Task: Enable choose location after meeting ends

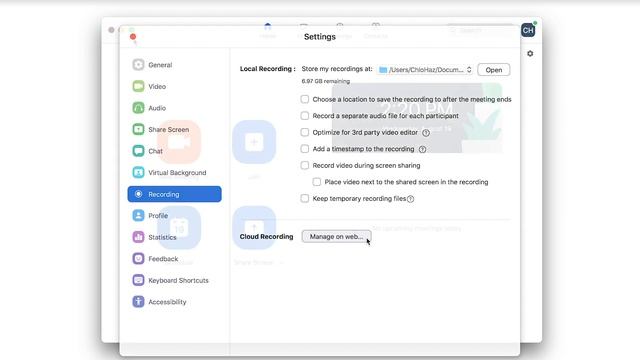Action: [x=304, y=99]
